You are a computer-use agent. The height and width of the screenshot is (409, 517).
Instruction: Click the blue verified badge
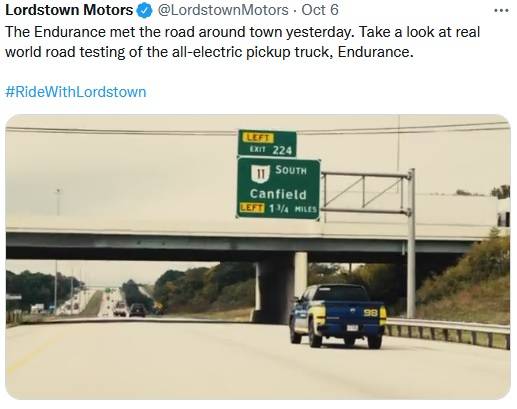click(x=144, y=10)
